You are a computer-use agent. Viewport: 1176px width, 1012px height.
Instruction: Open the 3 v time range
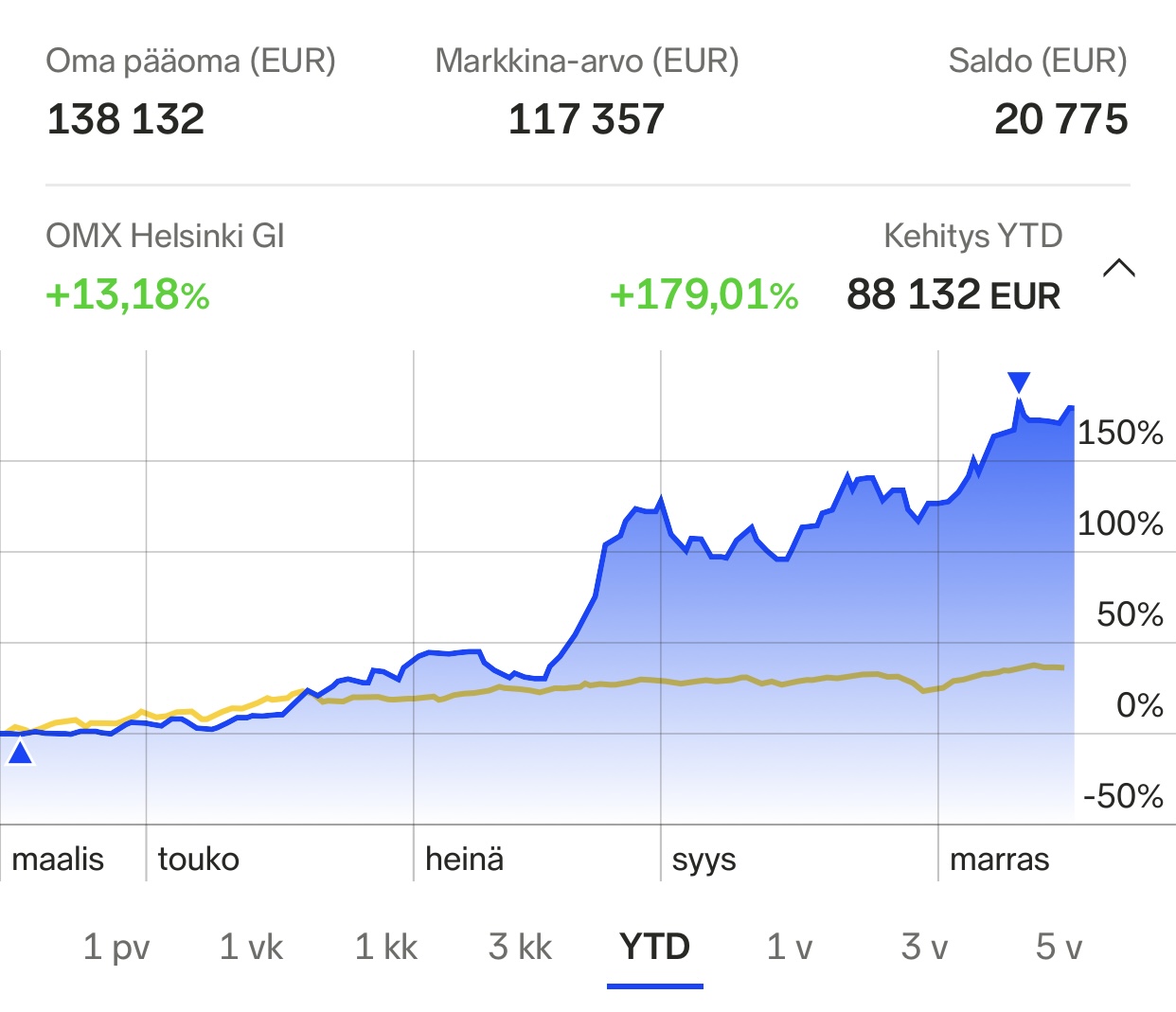pos(924,947)
